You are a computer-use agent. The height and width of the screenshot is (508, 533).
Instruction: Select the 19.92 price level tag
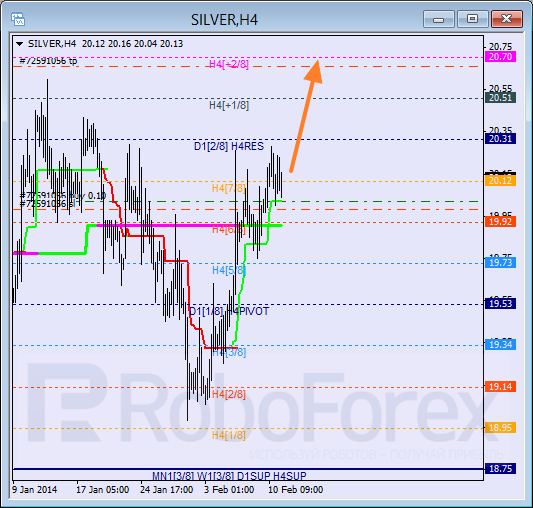pyautogui.click(x=500, y=222)
